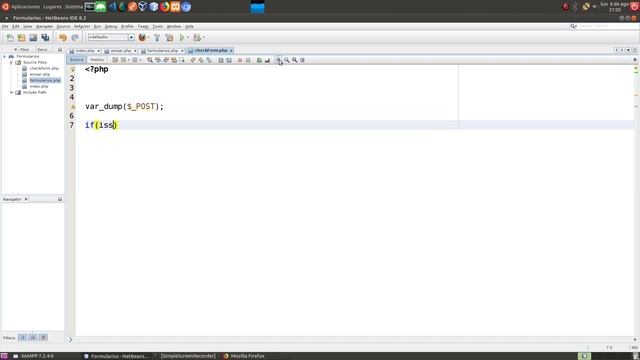
Task: Click the terminal launcher icon in top panel
Action: tap(90, 7)
